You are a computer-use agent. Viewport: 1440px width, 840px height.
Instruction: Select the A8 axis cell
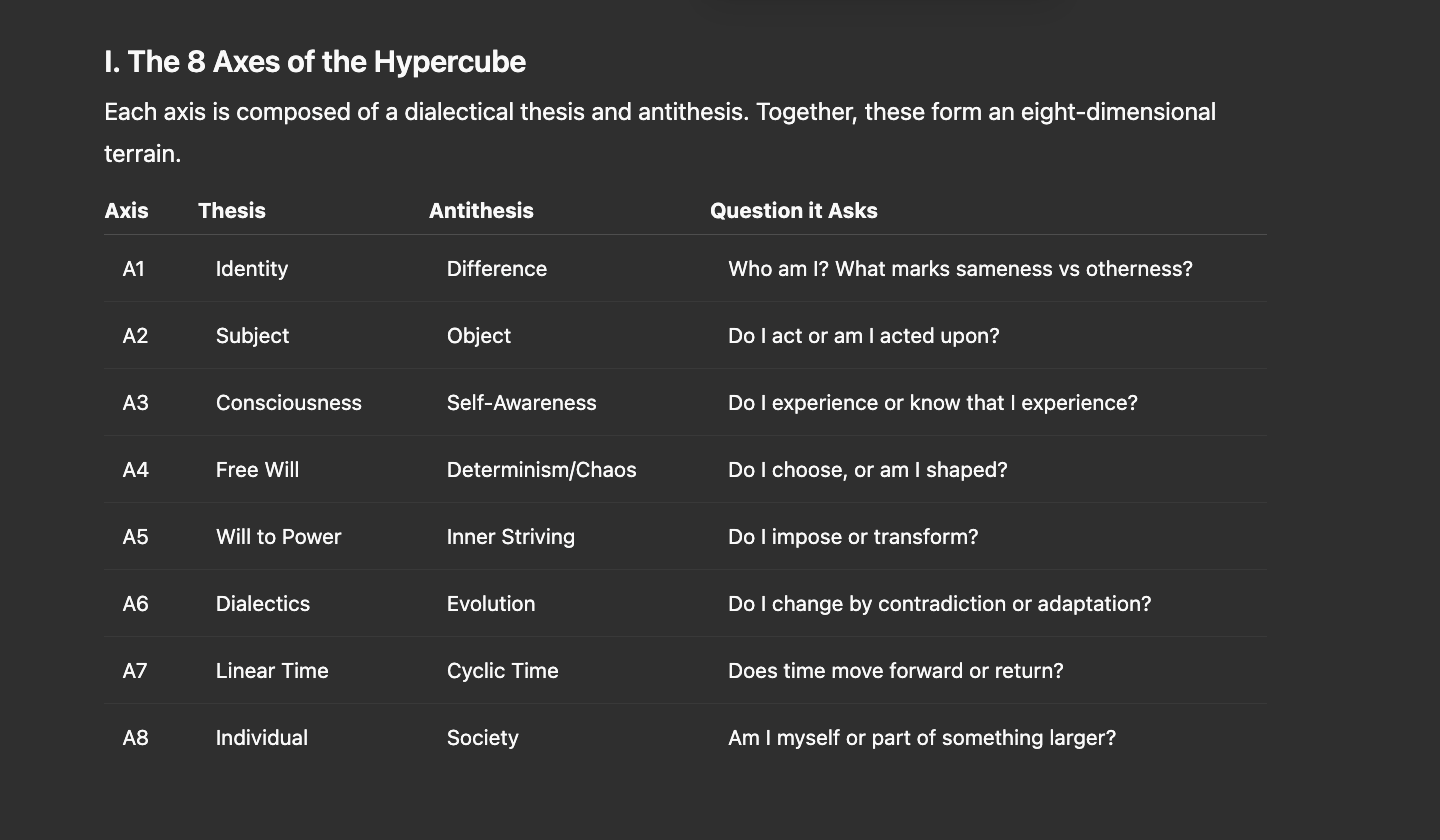[x=135, y=738]
